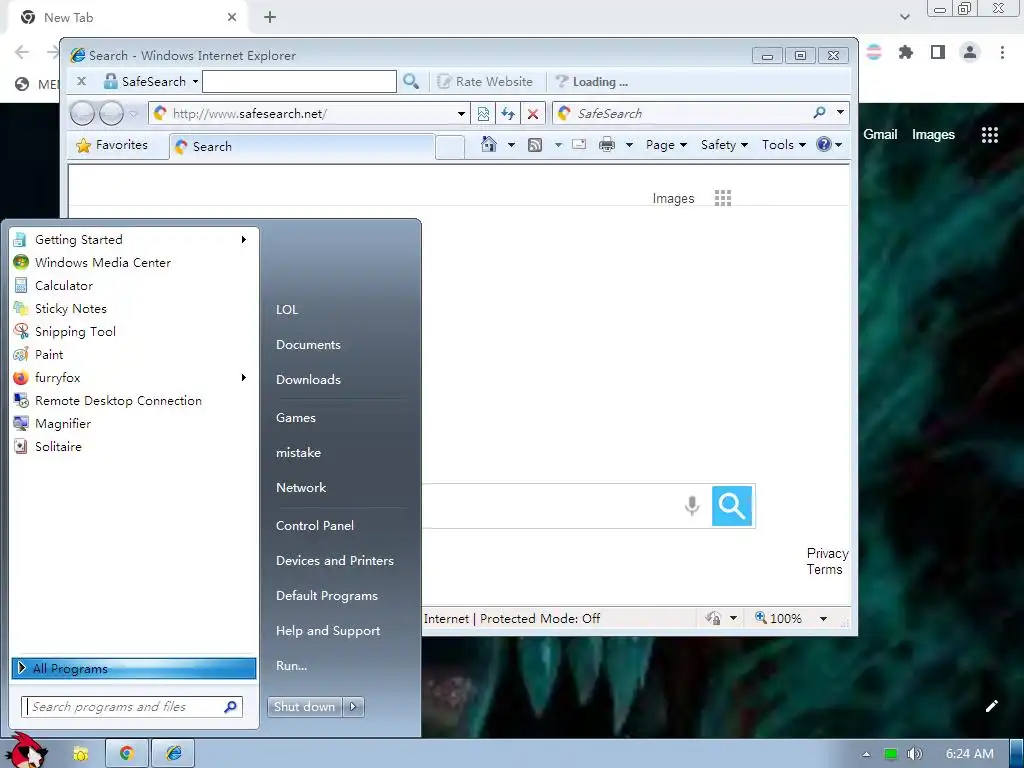Click the red Stop loading icon
1024x768 pixels.
[533, 114]
